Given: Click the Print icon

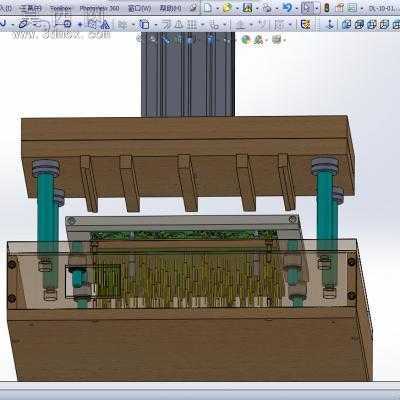Looking at the screenshot, I should click(x=267, y=8).
